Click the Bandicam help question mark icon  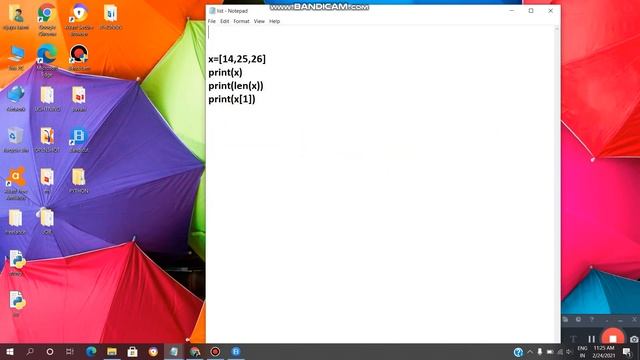pyautogui.click(x=592, y=320)
